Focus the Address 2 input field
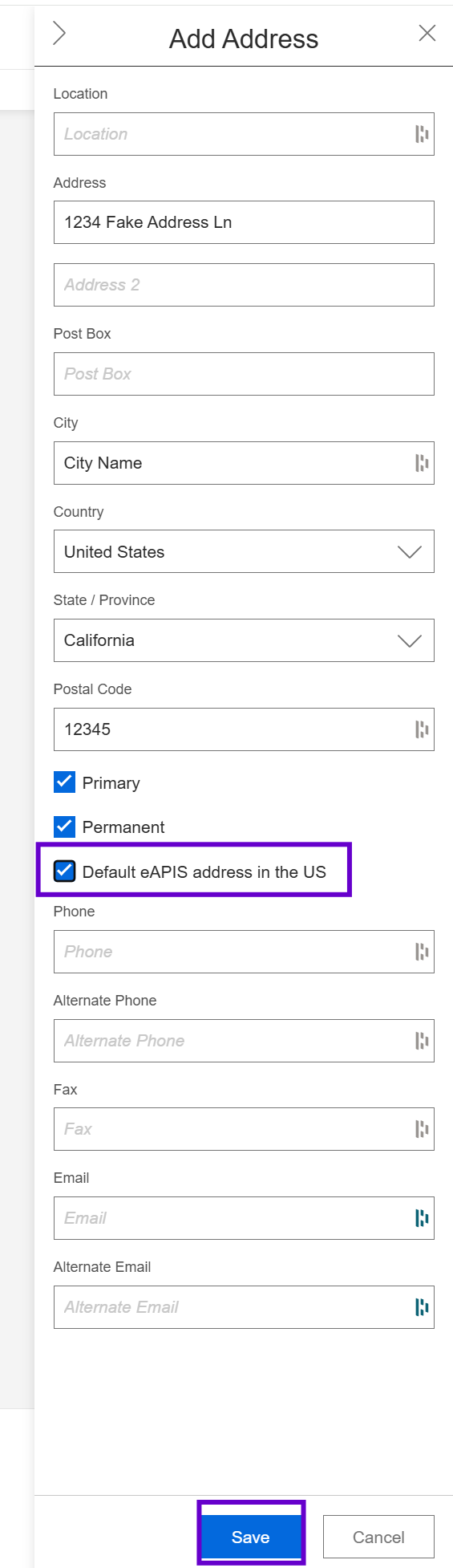The image size is (453, 1568). click(244, 285)
